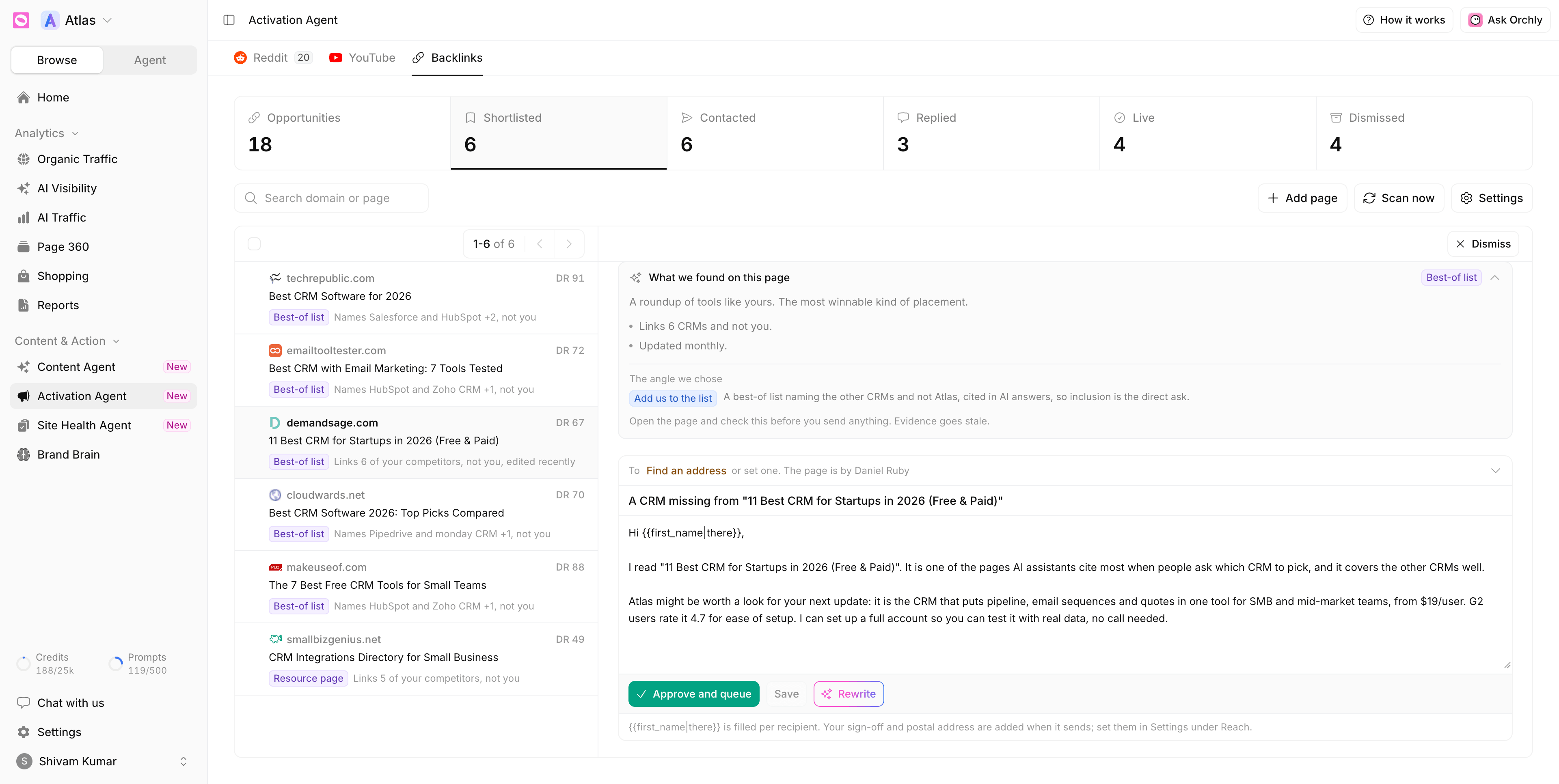Viewport: 1559px width, 784px height.
Task: Click the Orchly pink logo icon
Action: point(21,21)
